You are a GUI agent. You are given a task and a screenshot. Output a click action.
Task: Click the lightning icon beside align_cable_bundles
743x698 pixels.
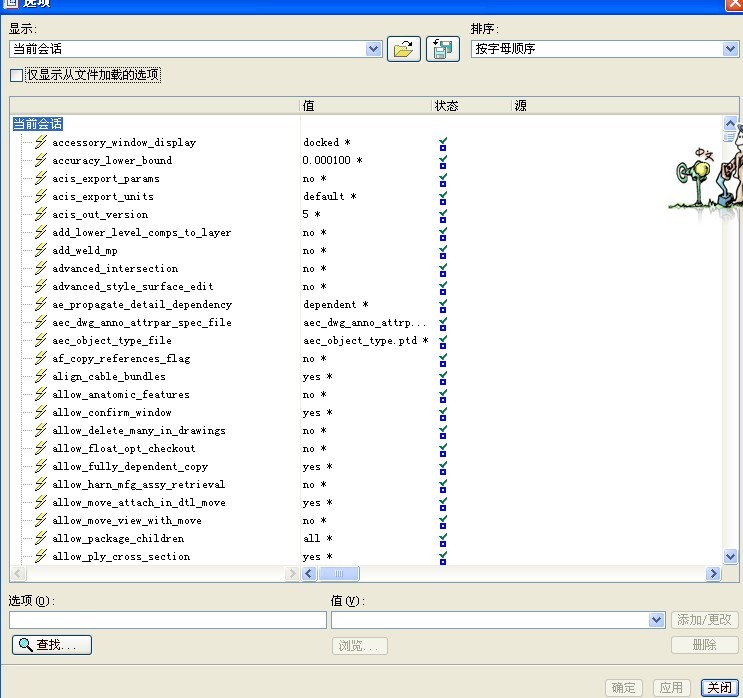(x=41, y=375)
